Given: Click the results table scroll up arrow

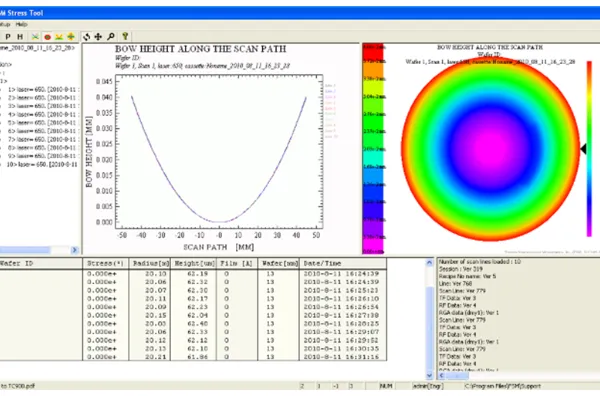Looking at the screenshot, I should click(x=429, y=262).
